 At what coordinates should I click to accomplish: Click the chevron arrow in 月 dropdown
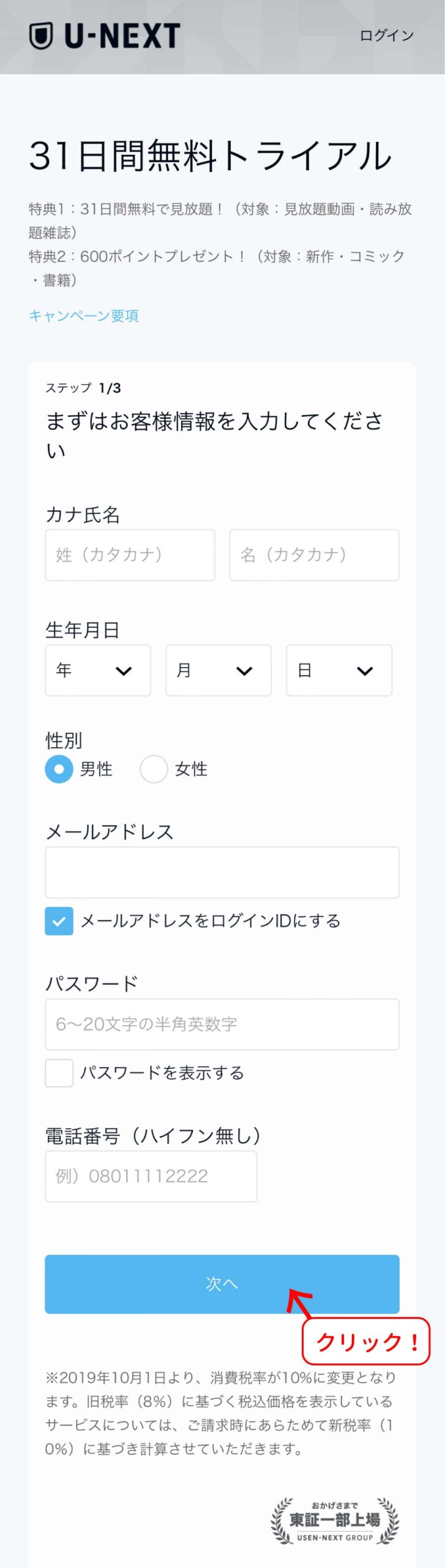[x=244, y=671]
